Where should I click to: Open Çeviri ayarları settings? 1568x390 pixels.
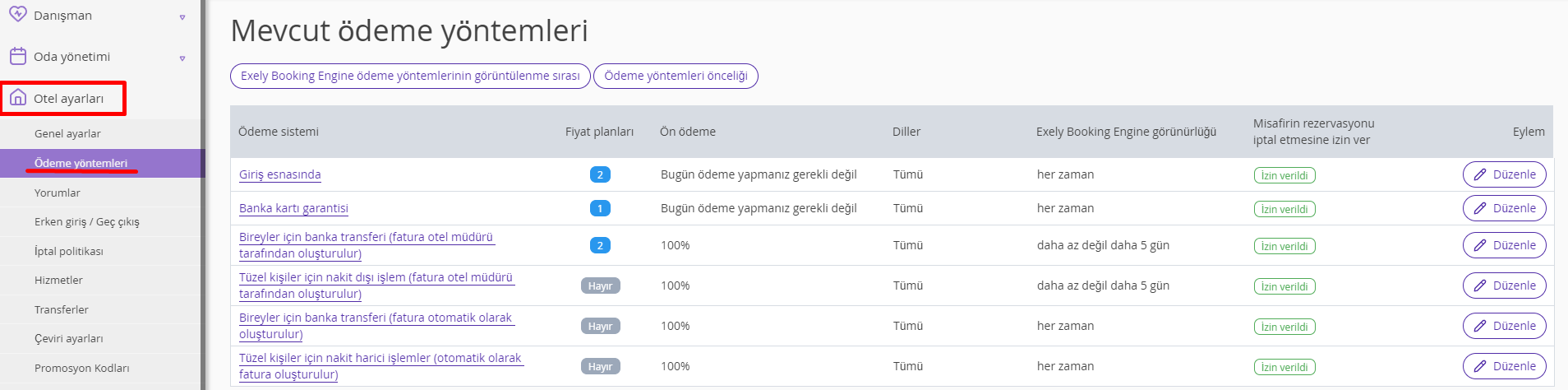(69, 338)
